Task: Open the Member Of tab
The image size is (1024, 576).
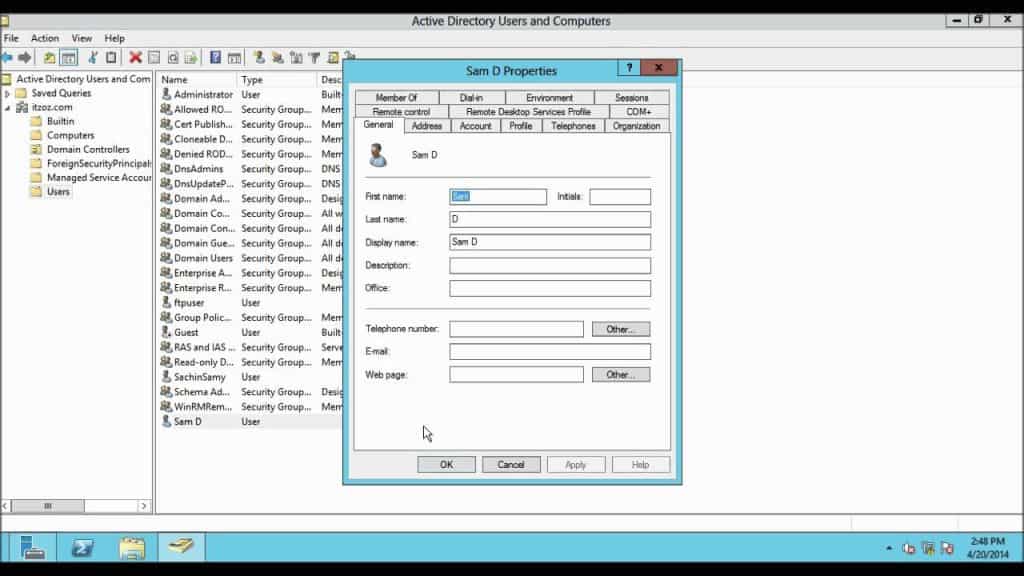Action: click(x=396, y=97)
